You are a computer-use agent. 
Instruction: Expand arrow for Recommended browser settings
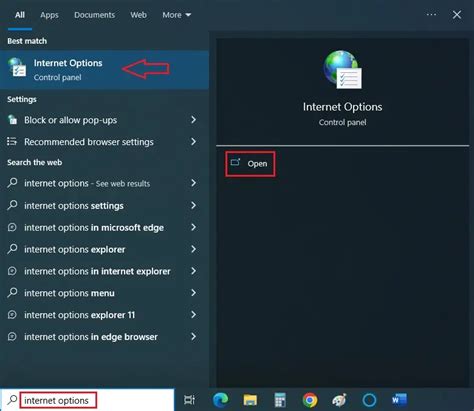(x=193, y=142)
